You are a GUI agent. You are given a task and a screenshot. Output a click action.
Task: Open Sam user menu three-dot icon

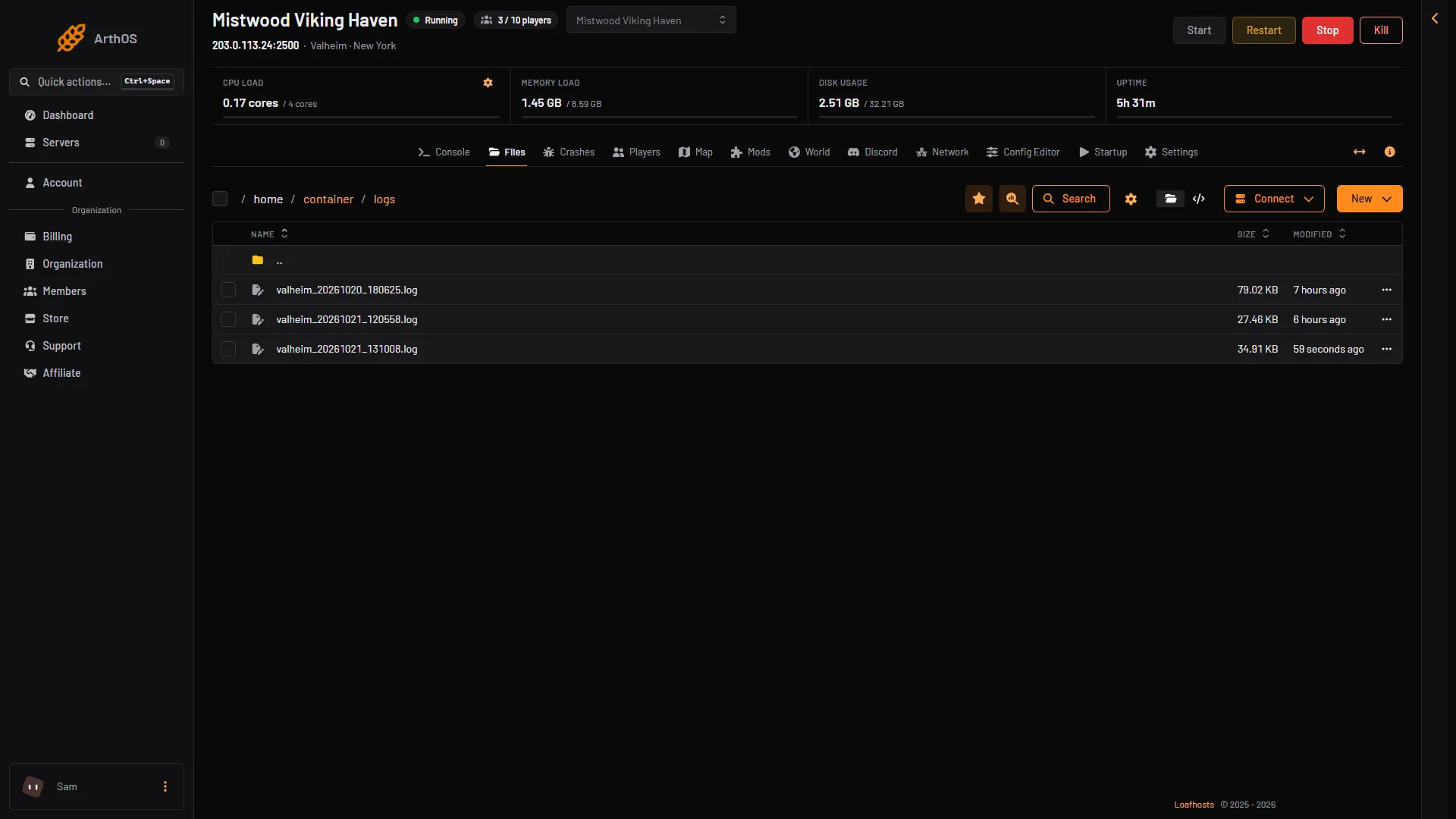click(x=165, y=786)
